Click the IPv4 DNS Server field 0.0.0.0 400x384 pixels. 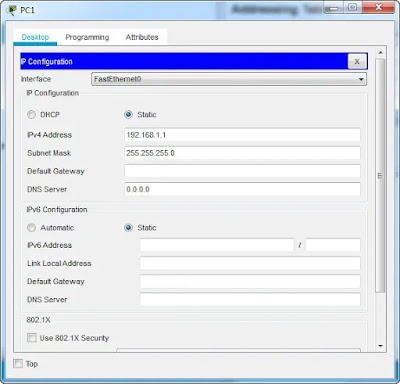pyautogui.click(x=242, y=189)
